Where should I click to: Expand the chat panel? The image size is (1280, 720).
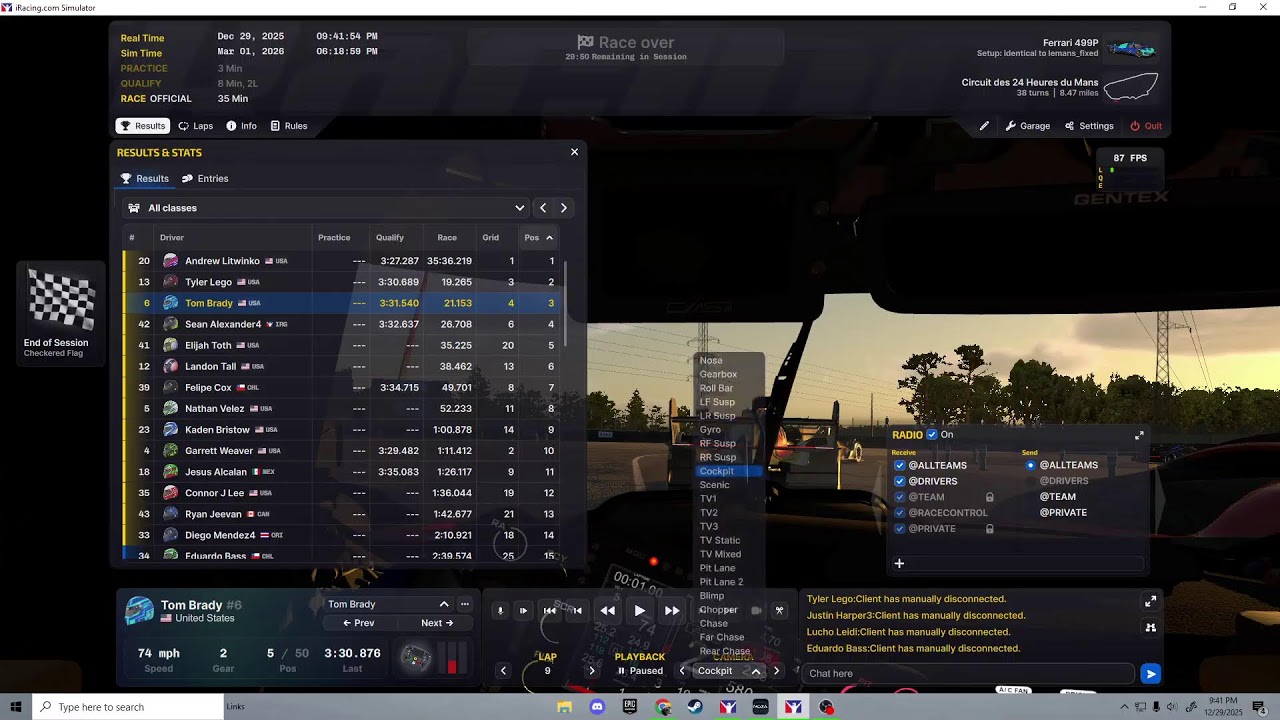(x=1150, y=601)
